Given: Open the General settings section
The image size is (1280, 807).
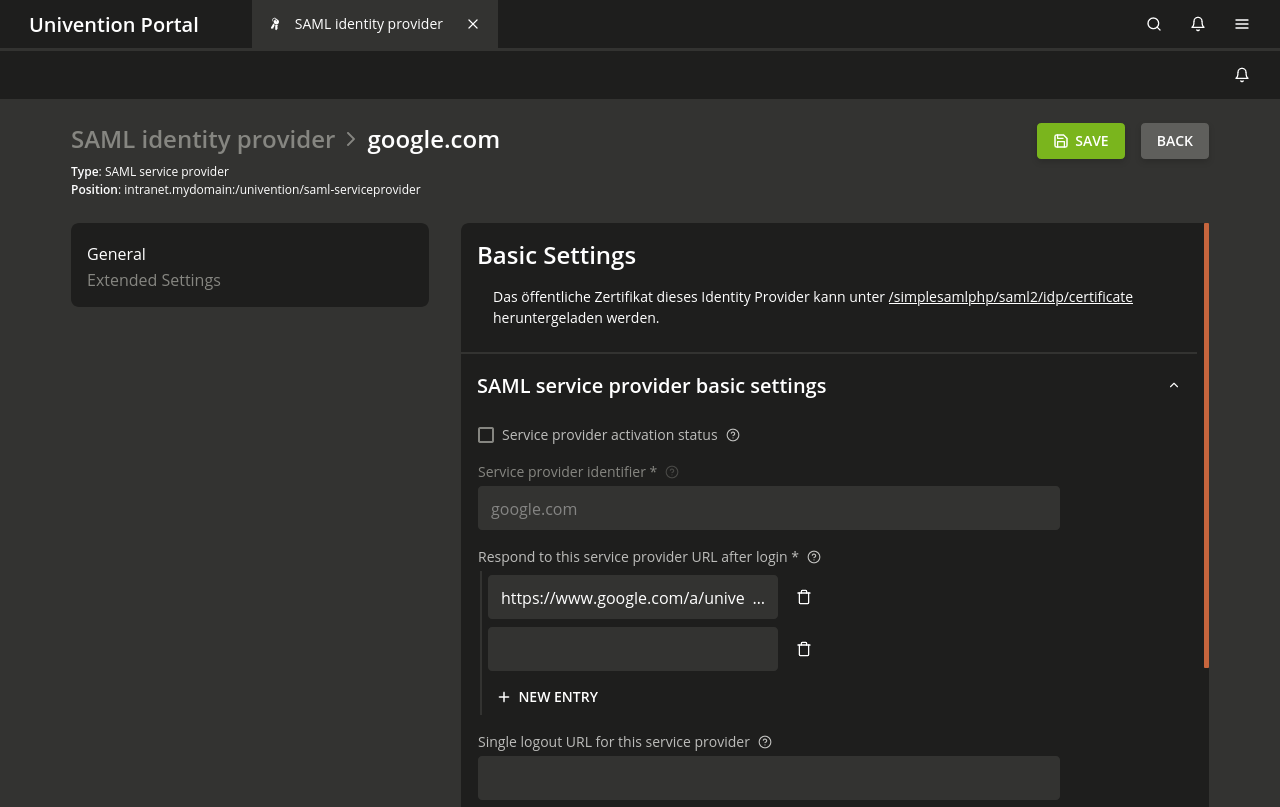Looking at the screenshot, I should (x=116, y=254).
